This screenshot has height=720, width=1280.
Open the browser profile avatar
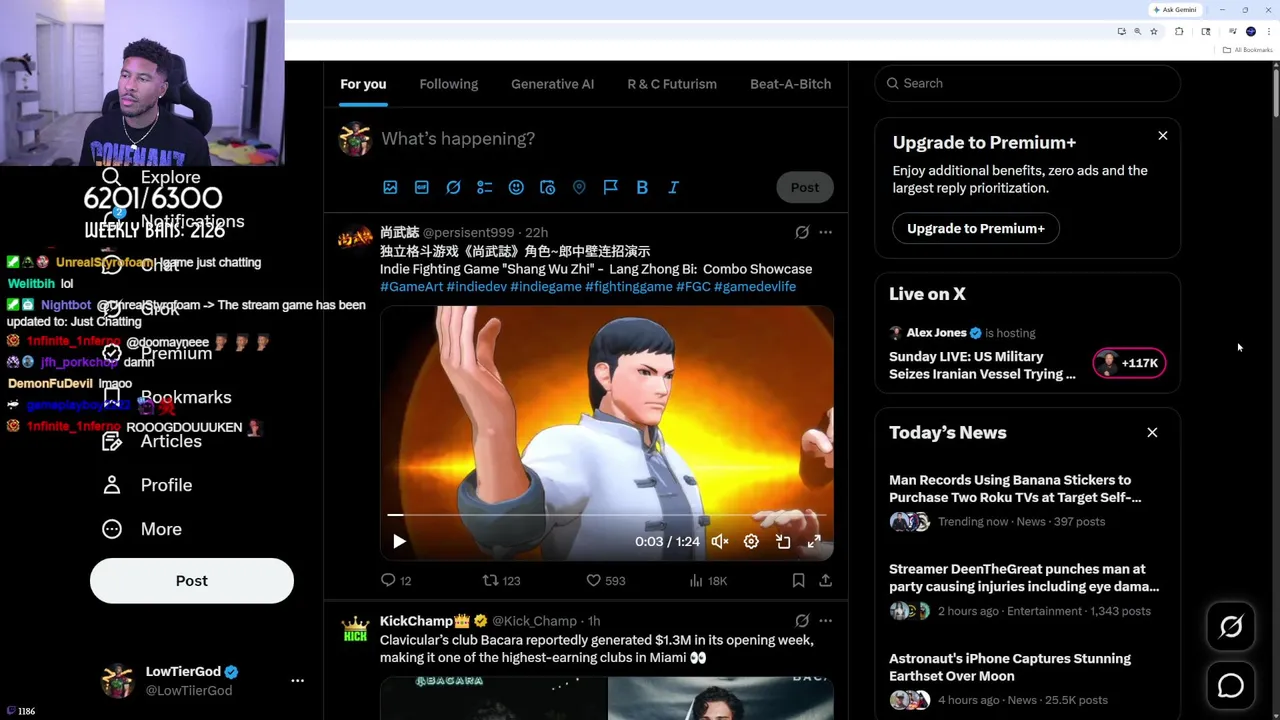pyautogui.click(x=1250, y=32)
